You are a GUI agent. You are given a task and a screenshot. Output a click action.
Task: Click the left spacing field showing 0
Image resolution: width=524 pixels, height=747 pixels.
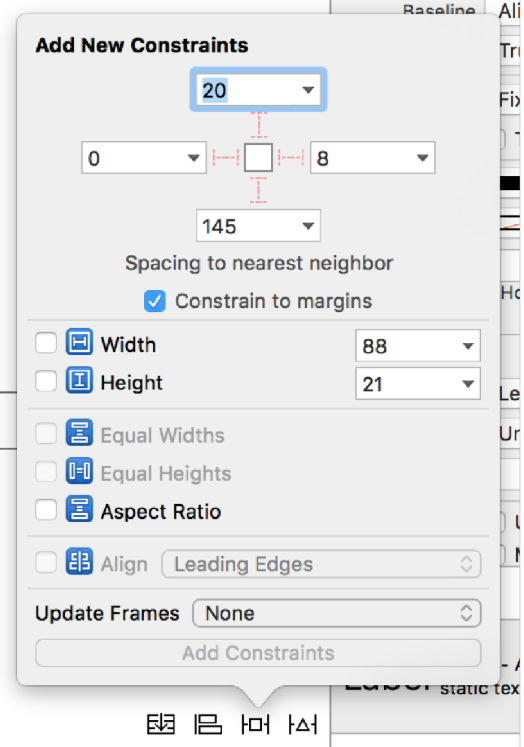(144, 158)
